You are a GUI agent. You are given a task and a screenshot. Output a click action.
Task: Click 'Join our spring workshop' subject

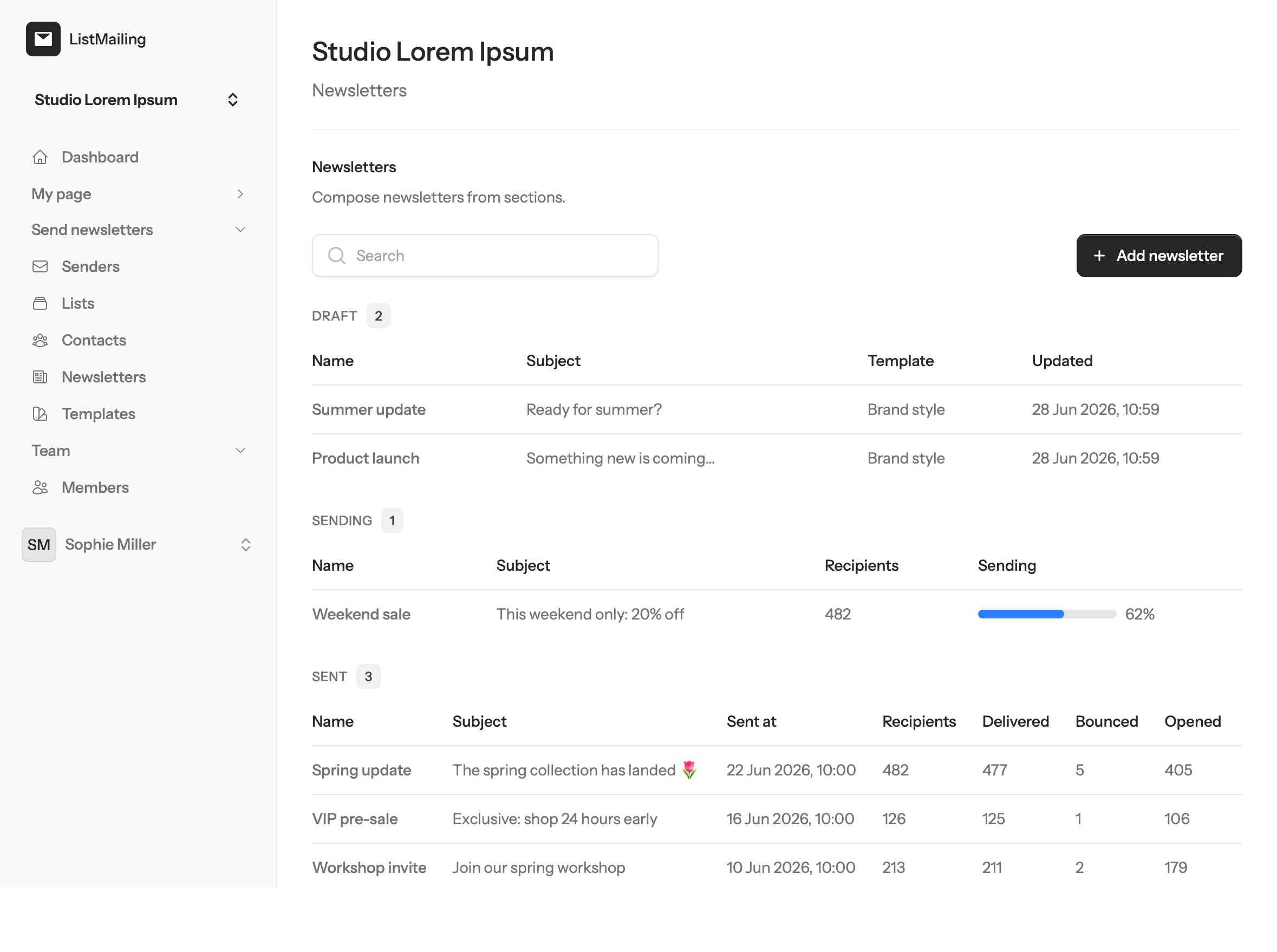tap(538, 868)
